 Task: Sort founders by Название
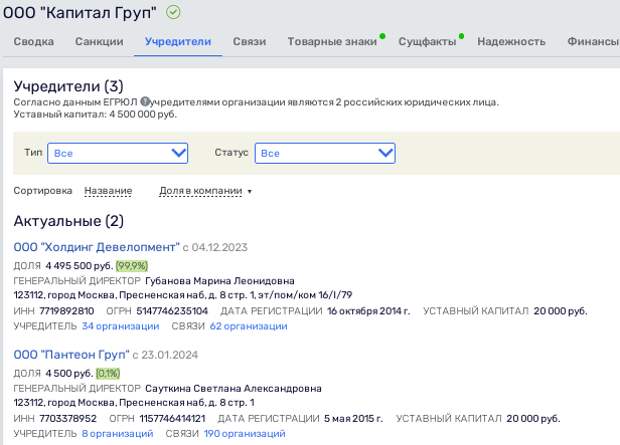click(x=108, y=191)
